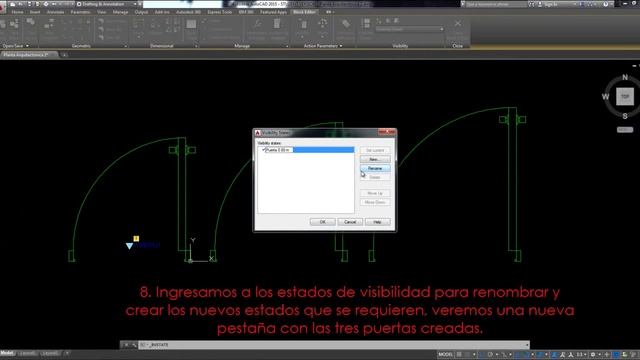Click the Move Down button

coord(375,202)
